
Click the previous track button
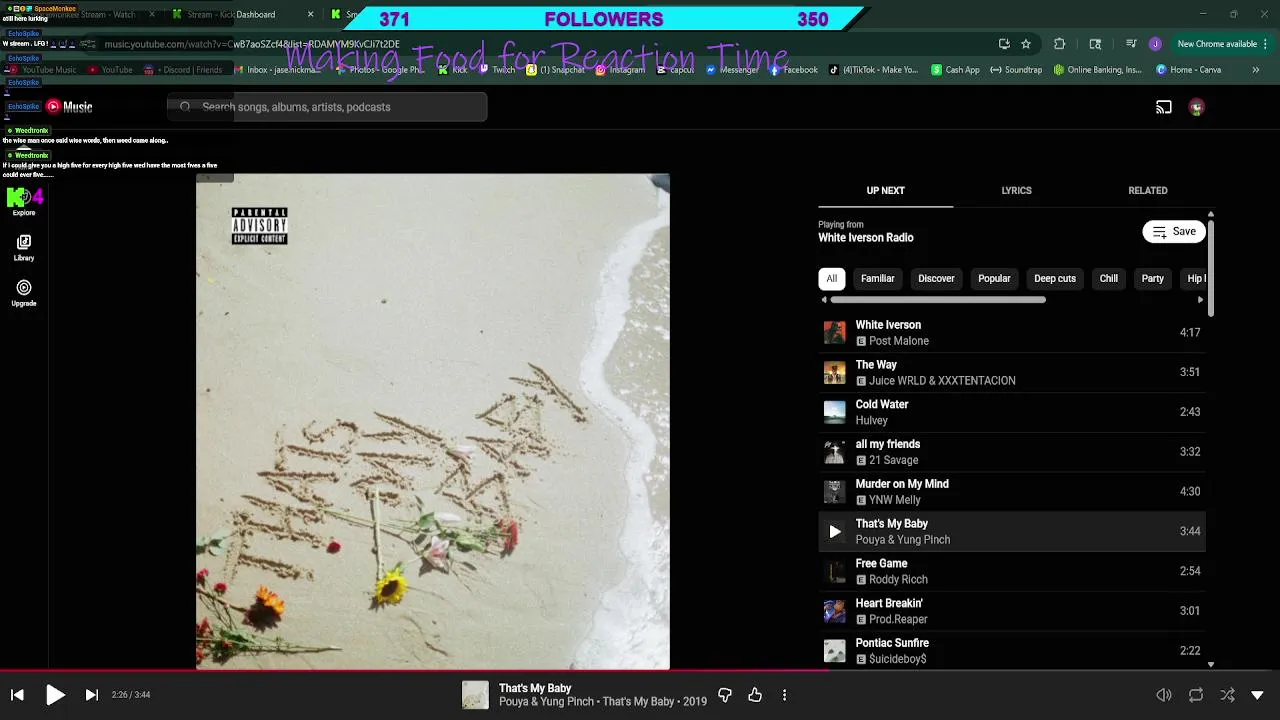pyautogui.click(x=17, y=695)
